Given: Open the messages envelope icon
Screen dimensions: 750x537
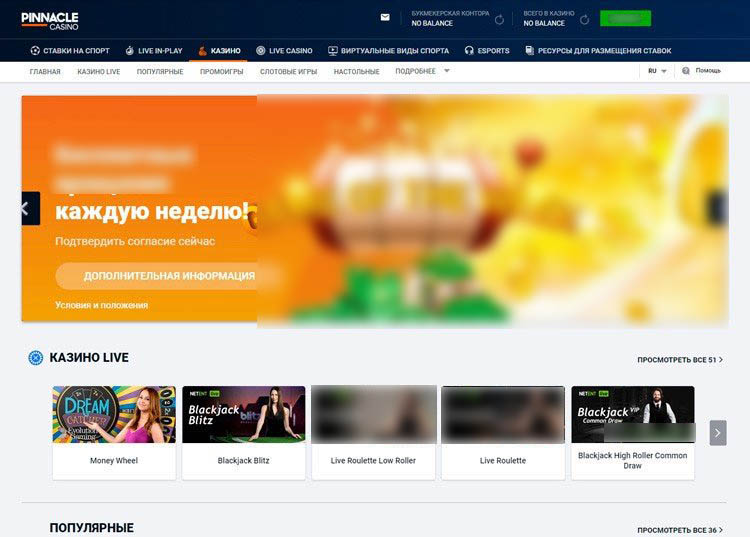Looking at the screenshot, I should pyautogui.click(x=385, y=17).
